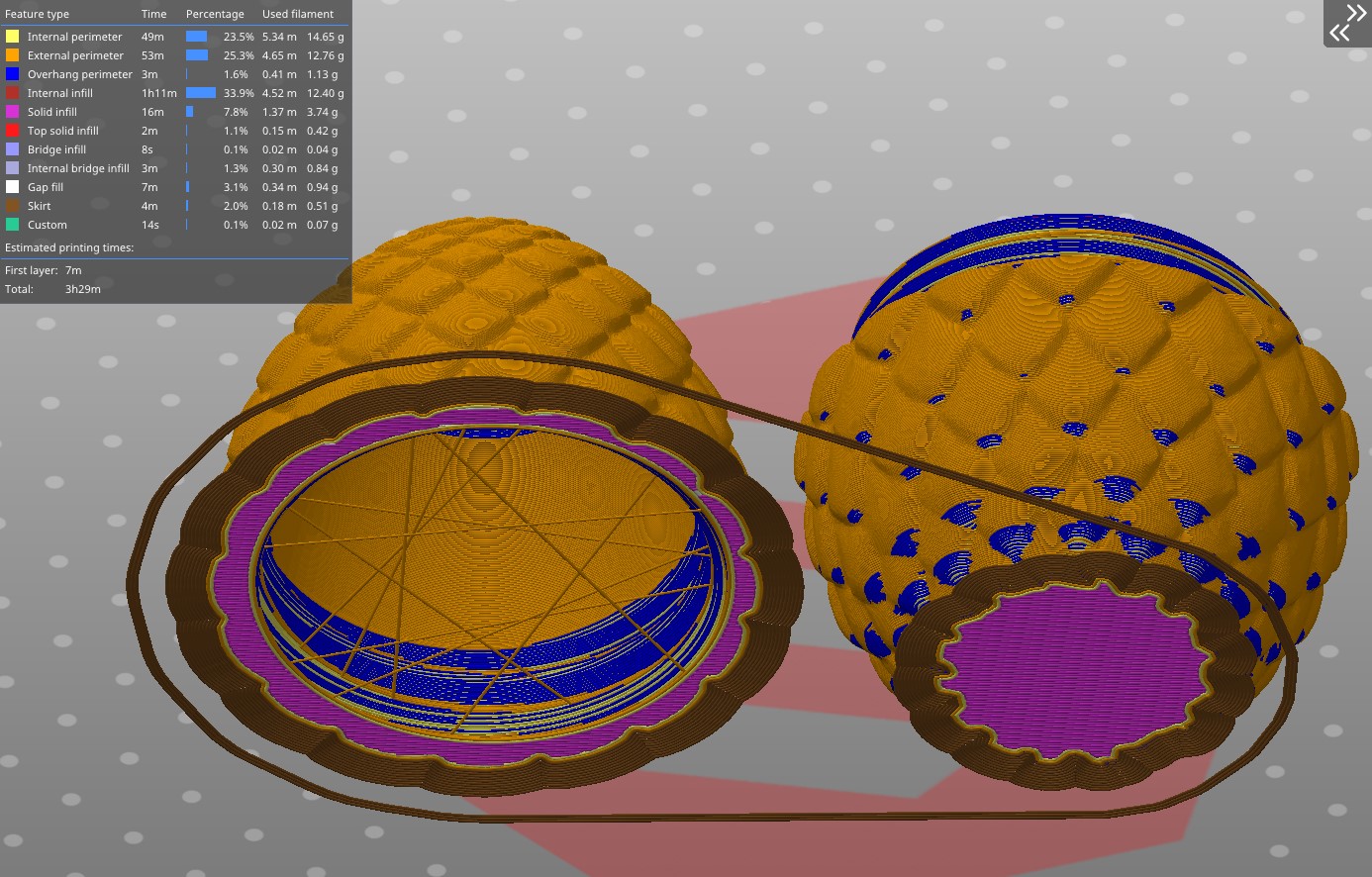Toggle Internal perimeter yellow color swatch
This screenshot has width=1372, height=877.
coord(12,37)
